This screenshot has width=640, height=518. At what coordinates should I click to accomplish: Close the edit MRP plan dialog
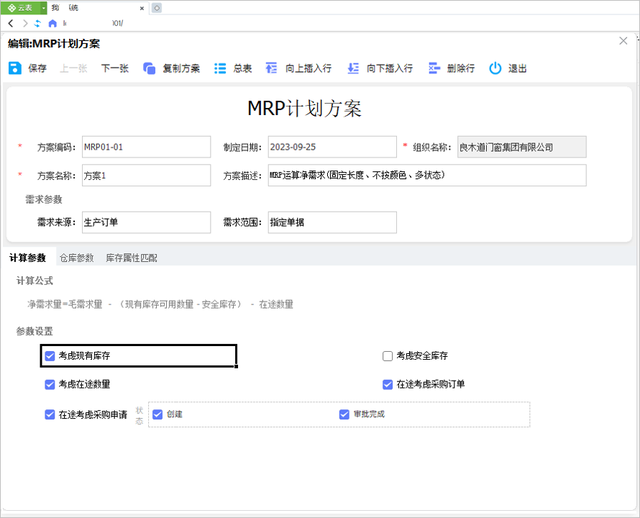(623, 41)
